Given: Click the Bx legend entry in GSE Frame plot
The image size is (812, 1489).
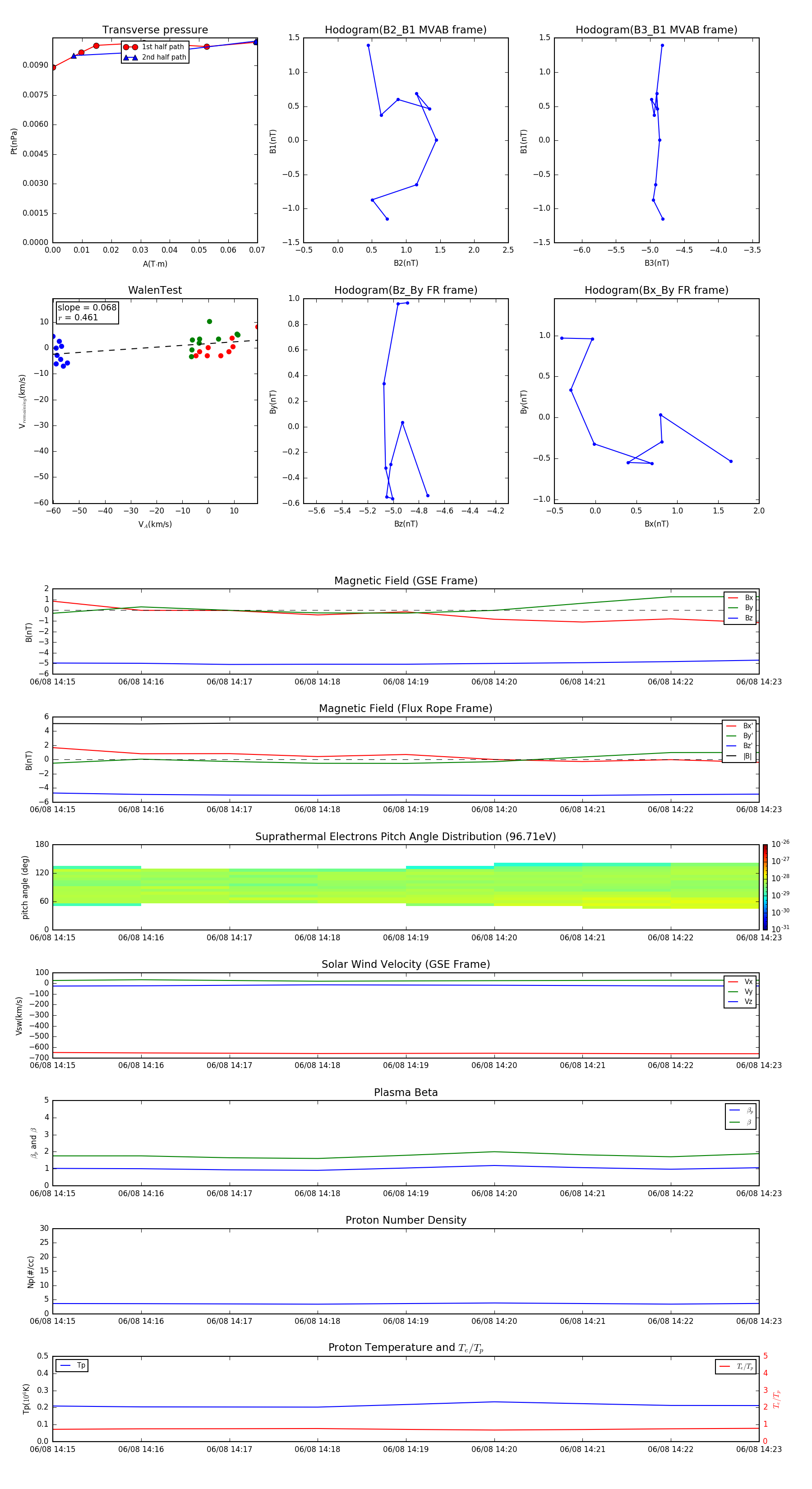Looking at the screenshot, I should [740, 598].
